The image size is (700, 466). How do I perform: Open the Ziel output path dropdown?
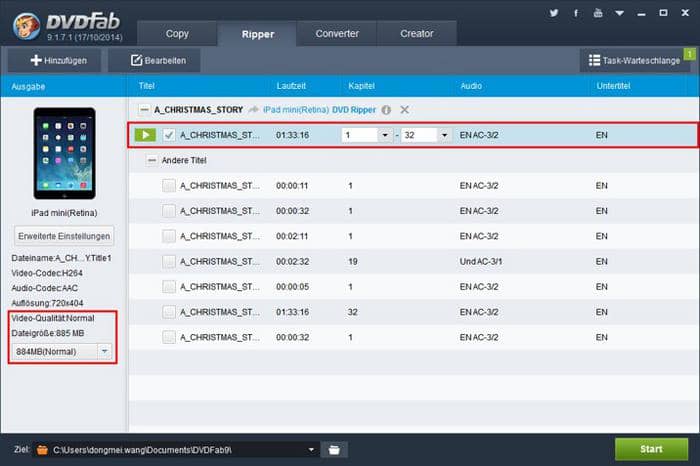(x=311, y=449)
